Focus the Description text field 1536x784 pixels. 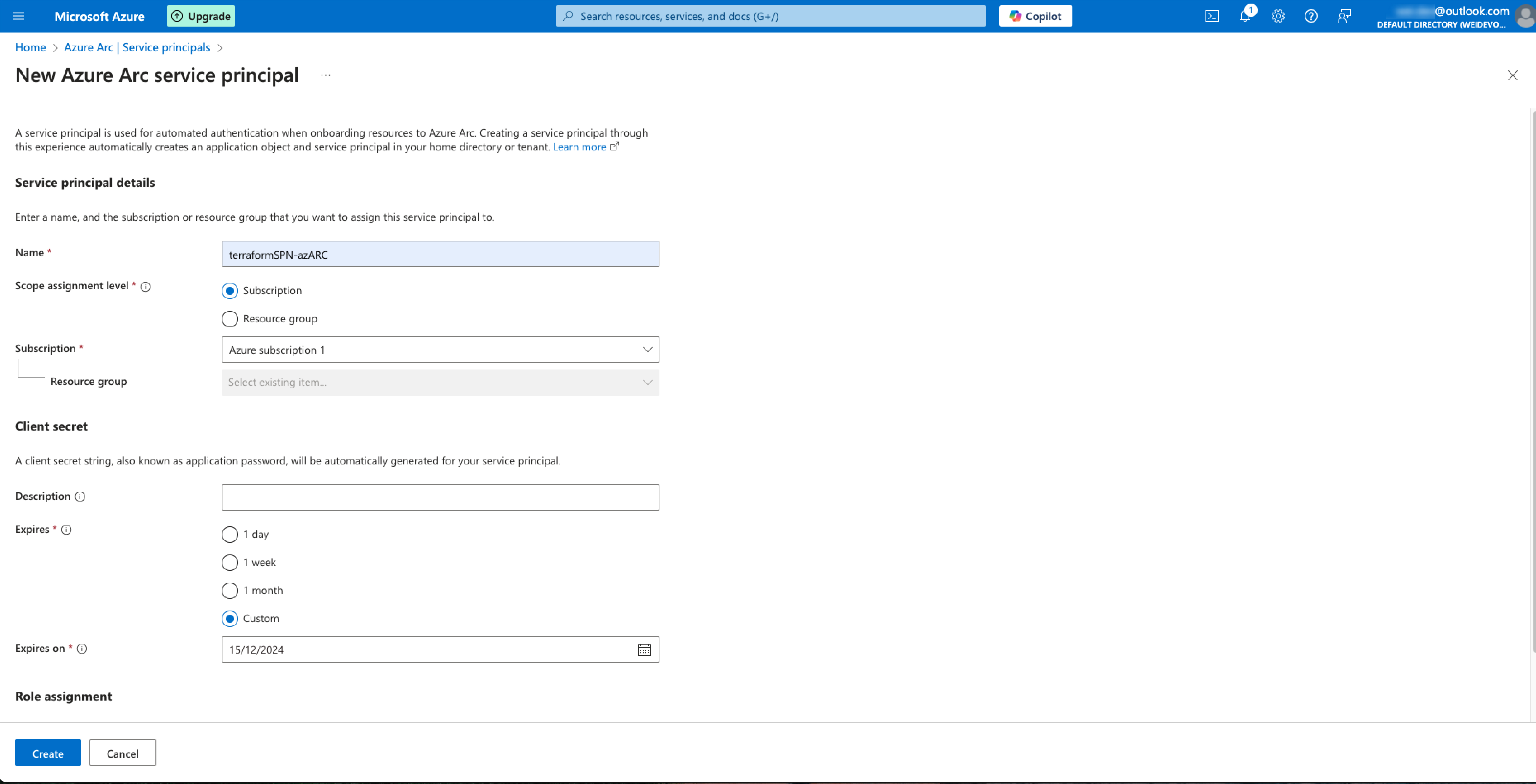(440, 497)
